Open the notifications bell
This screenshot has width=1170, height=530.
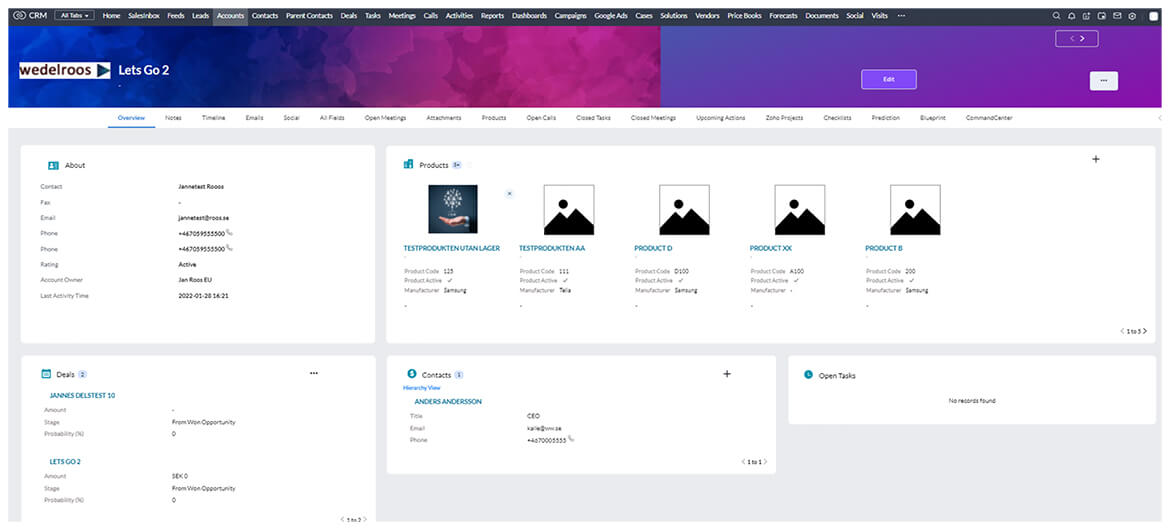coord(1072,16)
